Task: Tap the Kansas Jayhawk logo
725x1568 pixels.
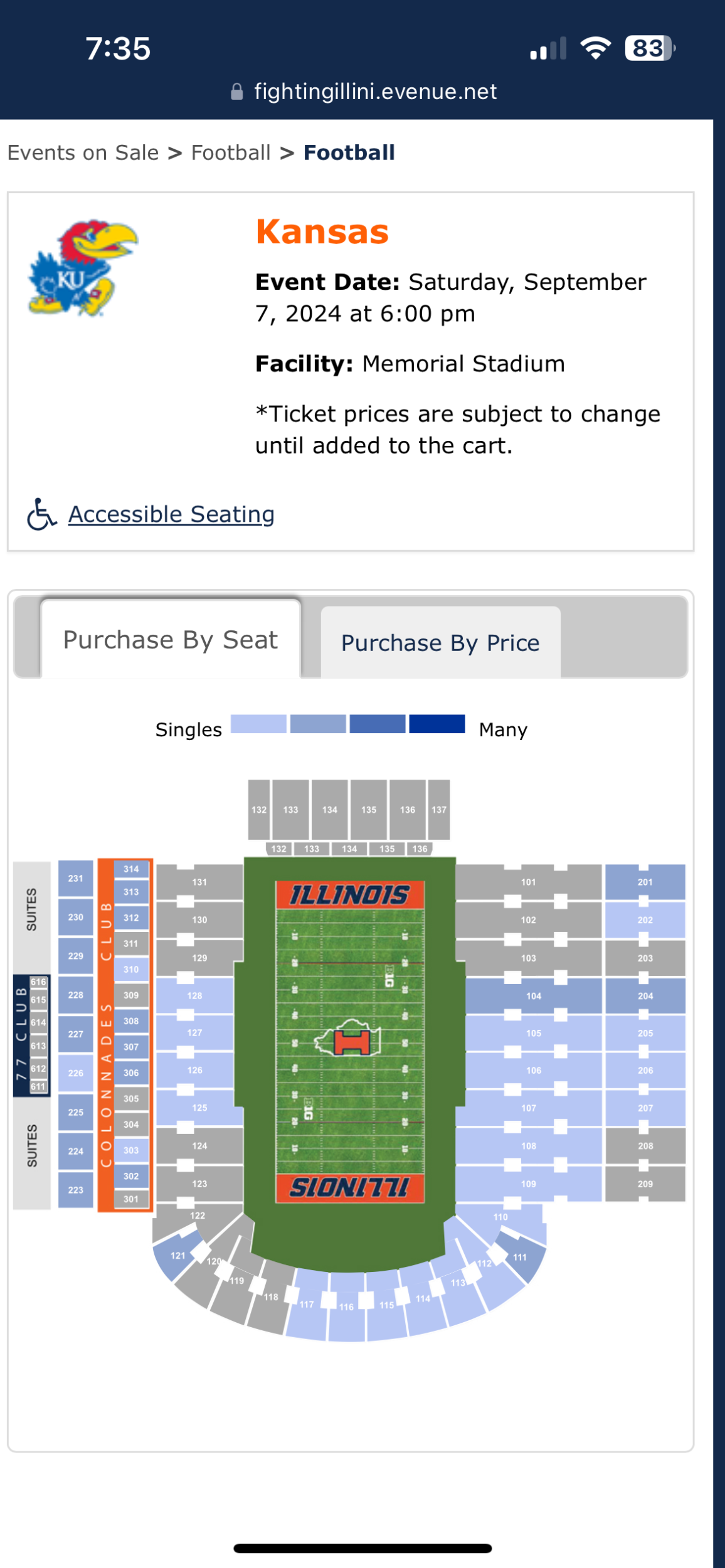Action: 83,268
